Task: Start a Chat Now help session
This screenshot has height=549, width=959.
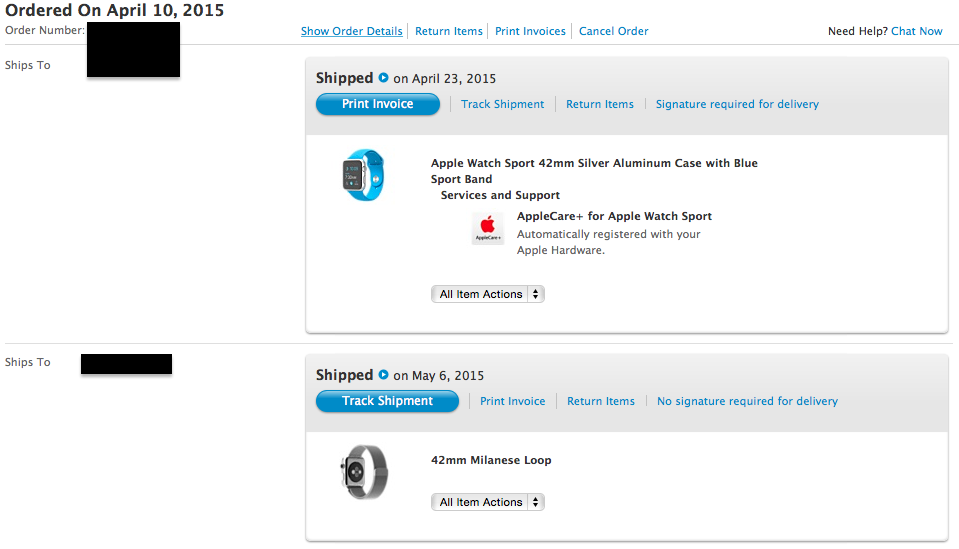Action: pos(917,31)
